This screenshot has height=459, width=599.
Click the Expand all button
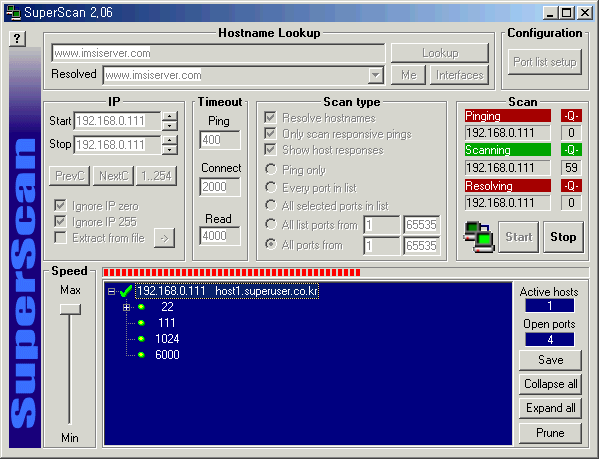[550, 408]
